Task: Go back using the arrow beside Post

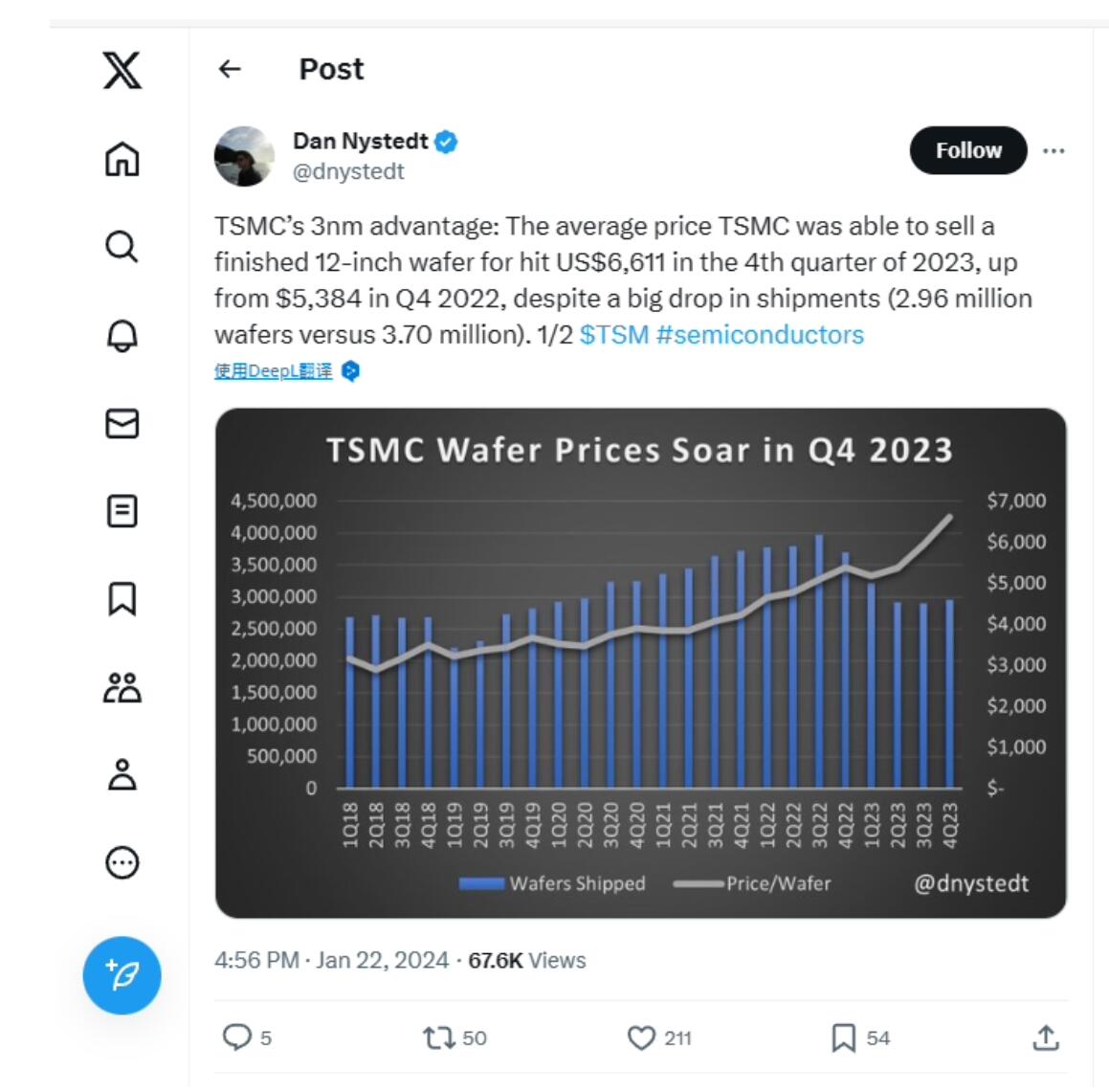Action: coord(230,69)
